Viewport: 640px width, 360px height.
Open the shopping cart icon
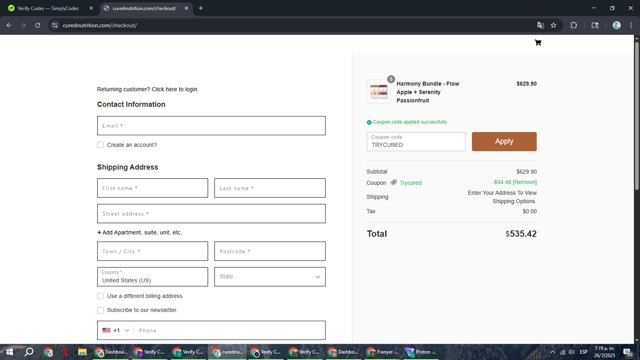(538, 42)
